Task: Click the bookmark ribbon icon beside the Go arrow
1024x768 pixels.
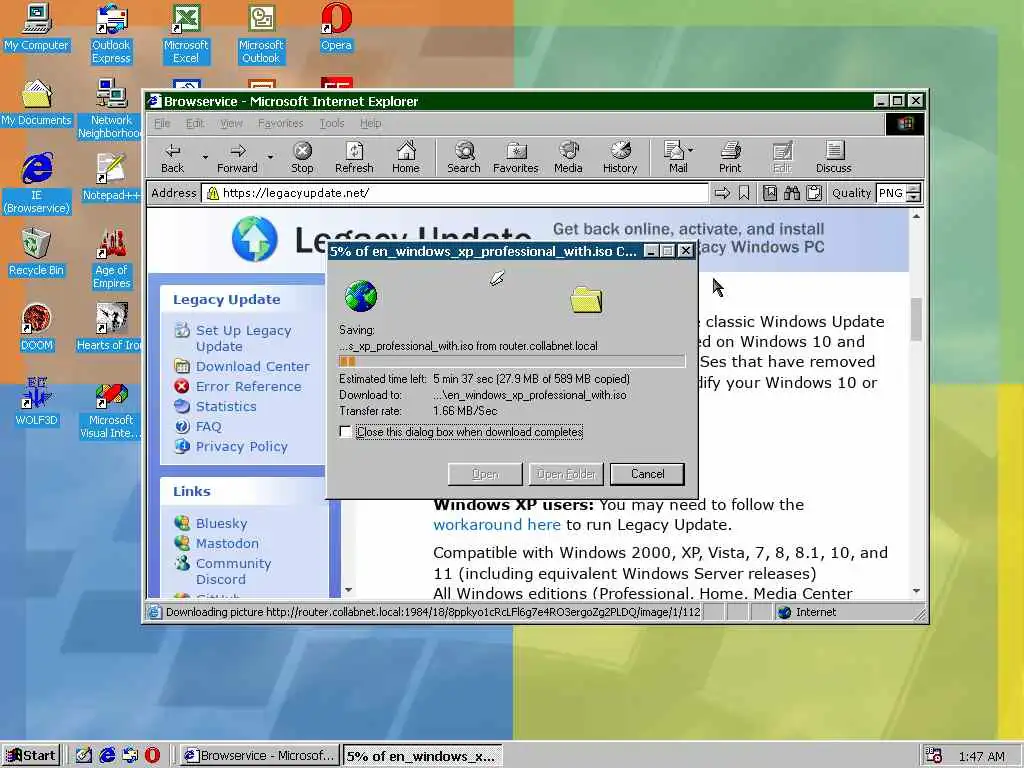Action: (744, 193)
